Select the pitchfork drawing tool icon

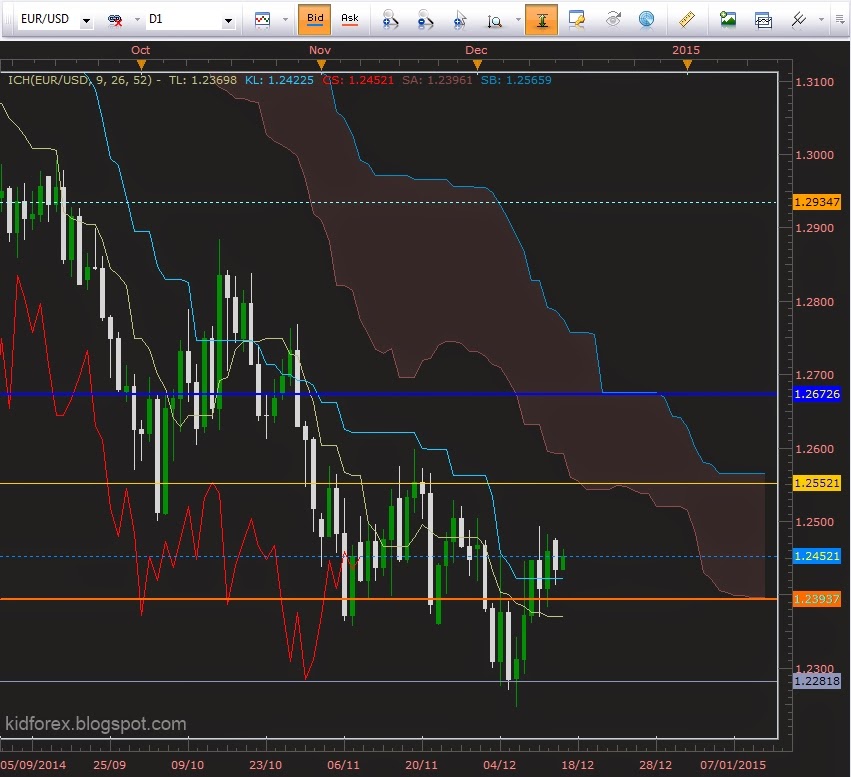[798, 20]
